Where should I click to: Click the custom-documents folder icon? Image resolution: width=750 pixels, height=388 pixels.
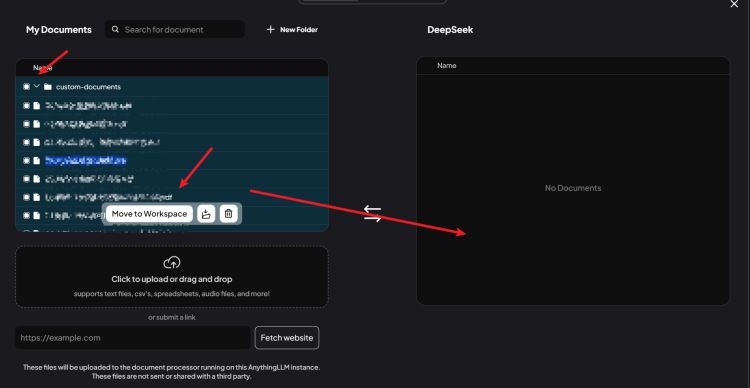pyautogui.click(x=47, y=87)
